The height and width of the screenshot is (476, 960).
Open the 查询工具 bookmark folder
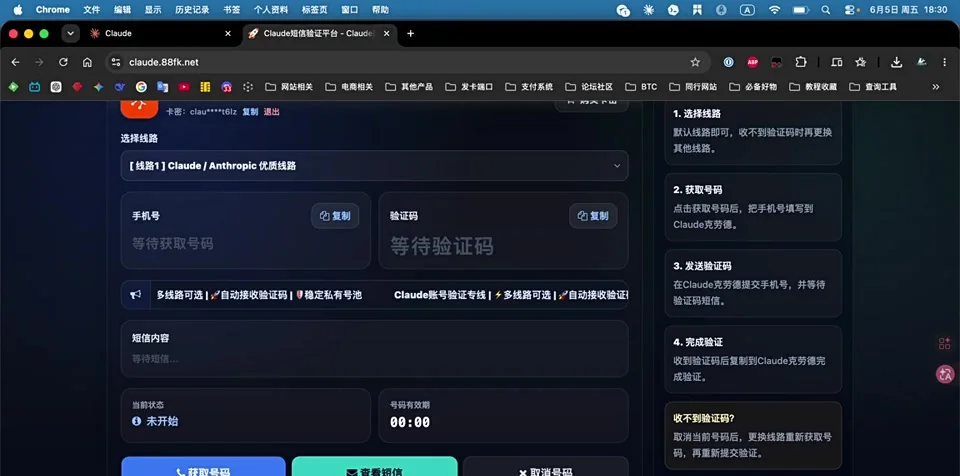tap(873, 87)
